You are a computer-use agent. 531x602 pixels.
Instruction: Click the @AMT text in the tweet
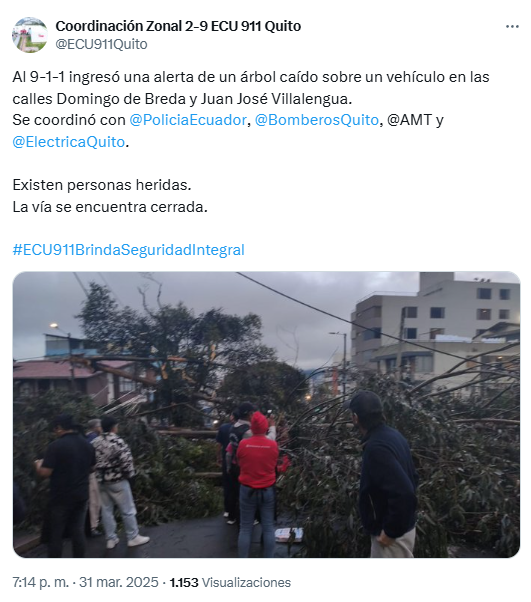point(410,120)
